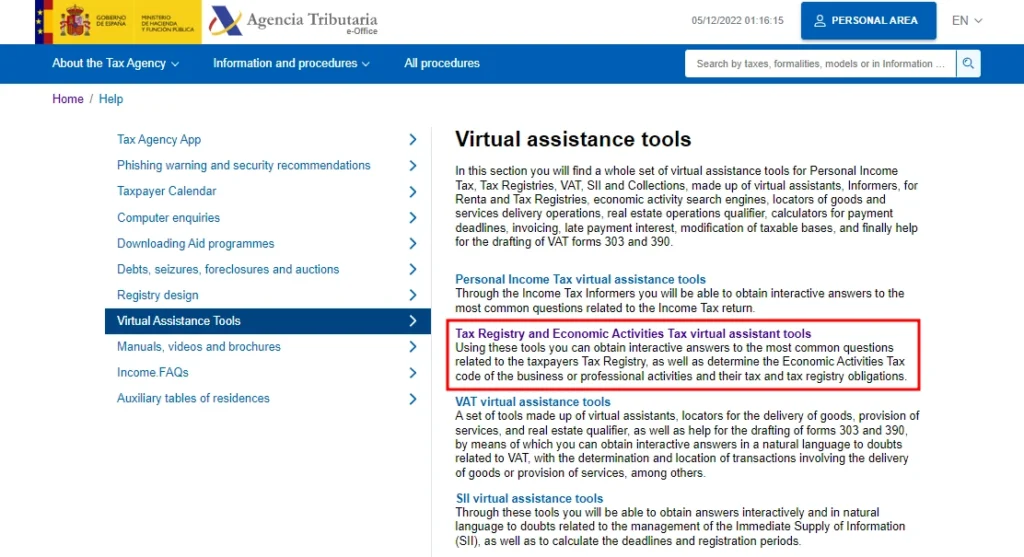Open Tax Registry and Economic Activities Tax tools
Image resolution: width=1024 pixels, height=557 pixels.
click(633, 334)
